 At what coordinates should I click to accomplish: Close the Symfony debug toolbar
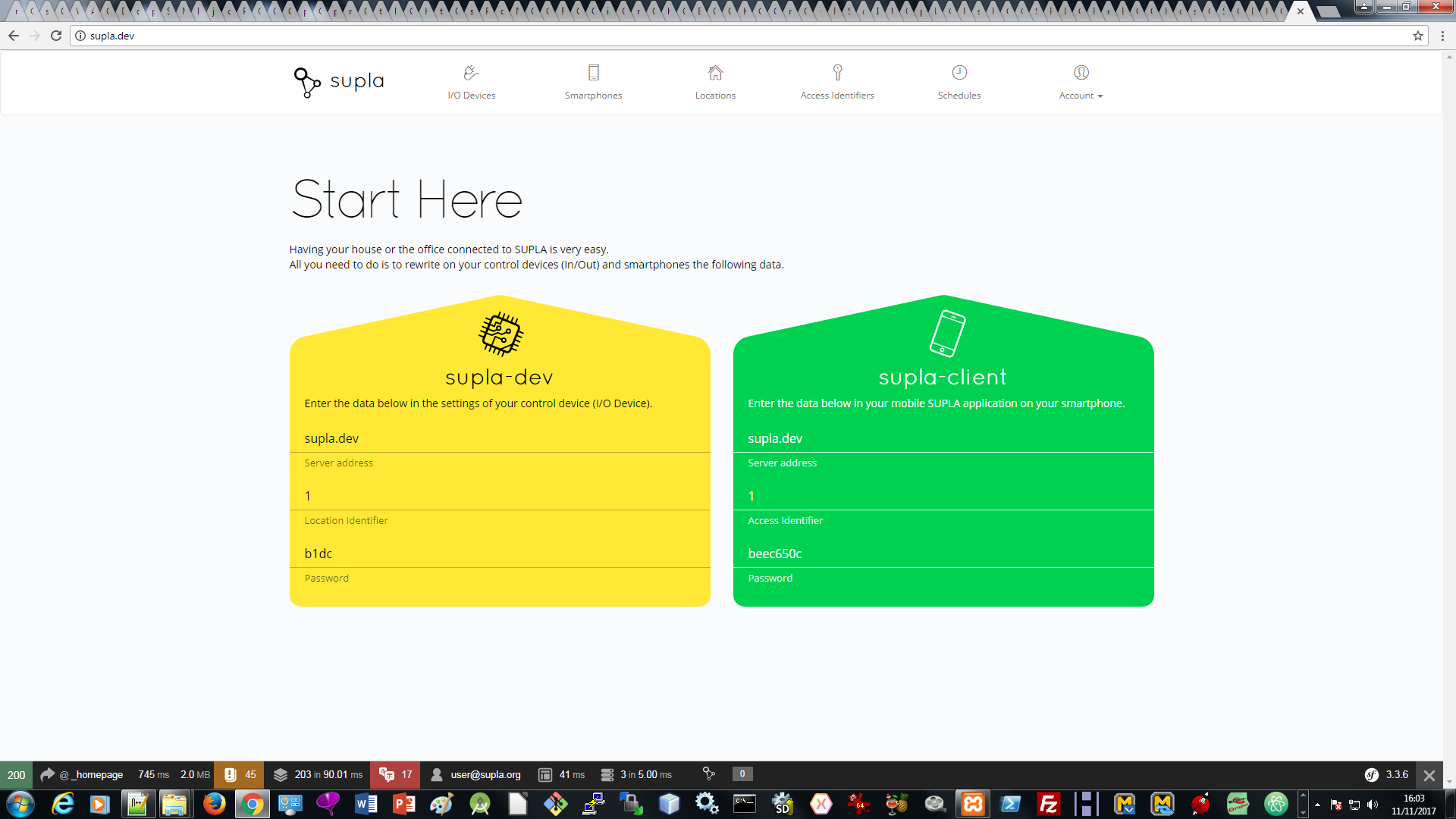pyautogui.click(x=1429, y=775)
